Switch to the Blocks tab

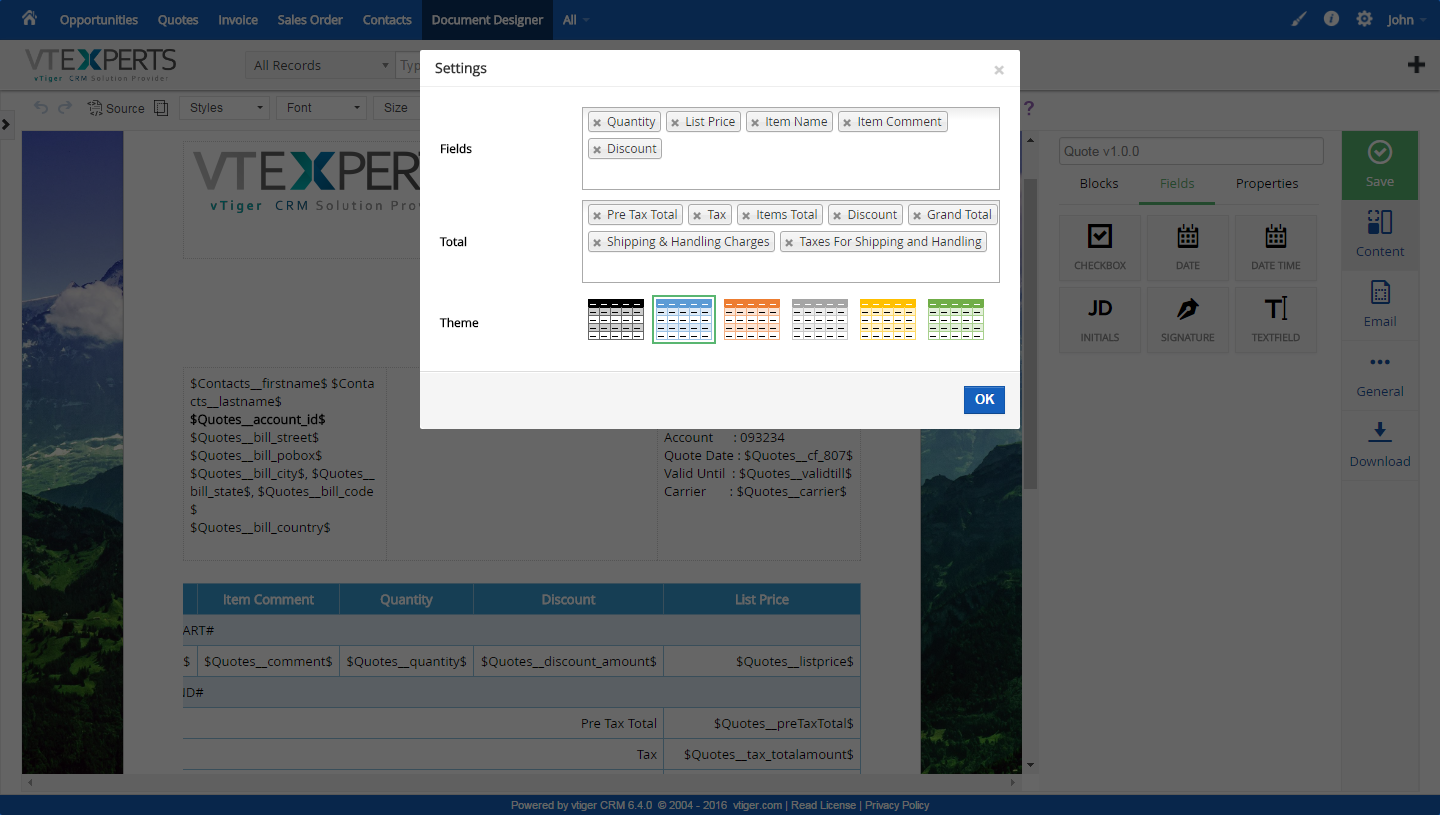click(1099, 184)
